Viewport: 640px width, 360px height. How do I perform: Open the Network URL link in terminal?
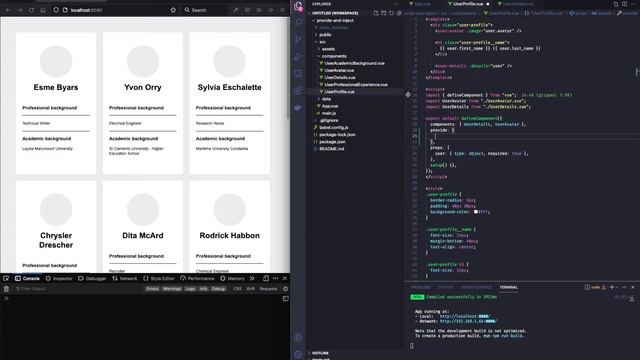tap(468, 321)
